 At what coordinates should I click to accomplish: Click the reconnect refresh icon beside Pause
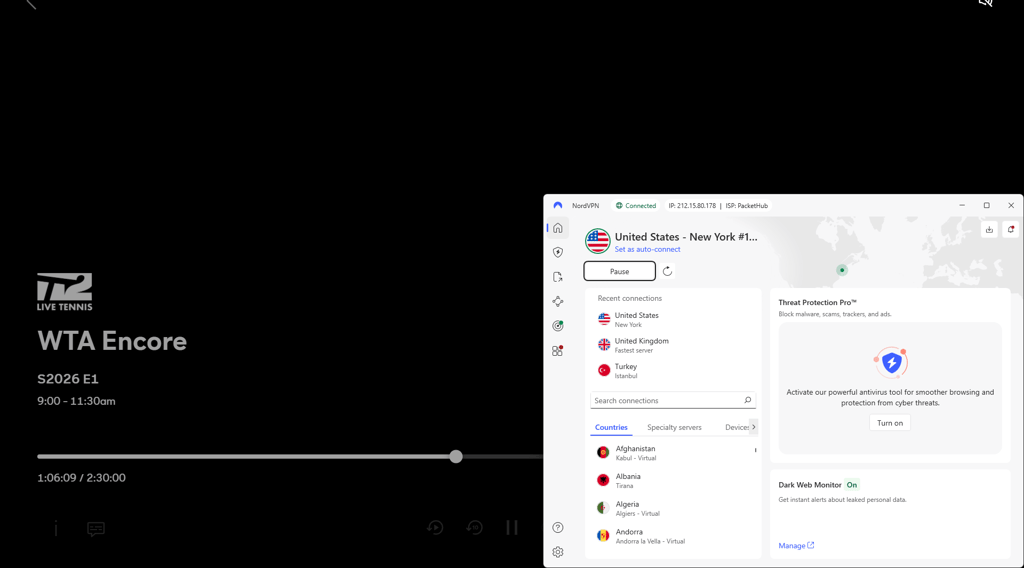click(667, 271)
